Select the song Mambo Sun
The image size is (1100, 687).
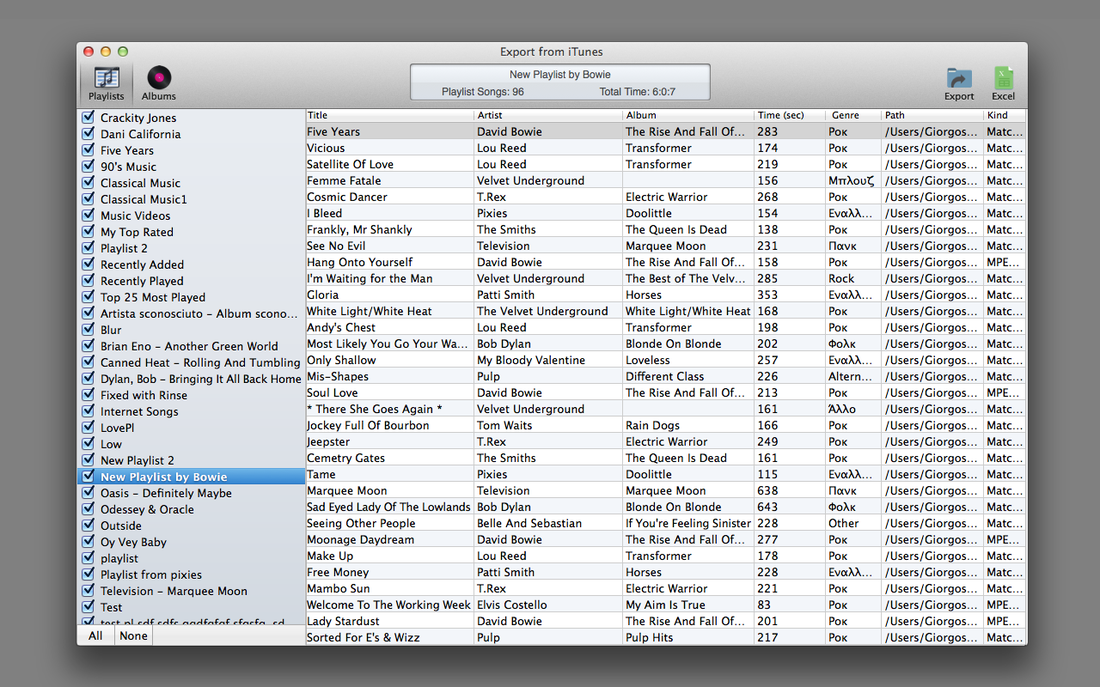(338, 588)
